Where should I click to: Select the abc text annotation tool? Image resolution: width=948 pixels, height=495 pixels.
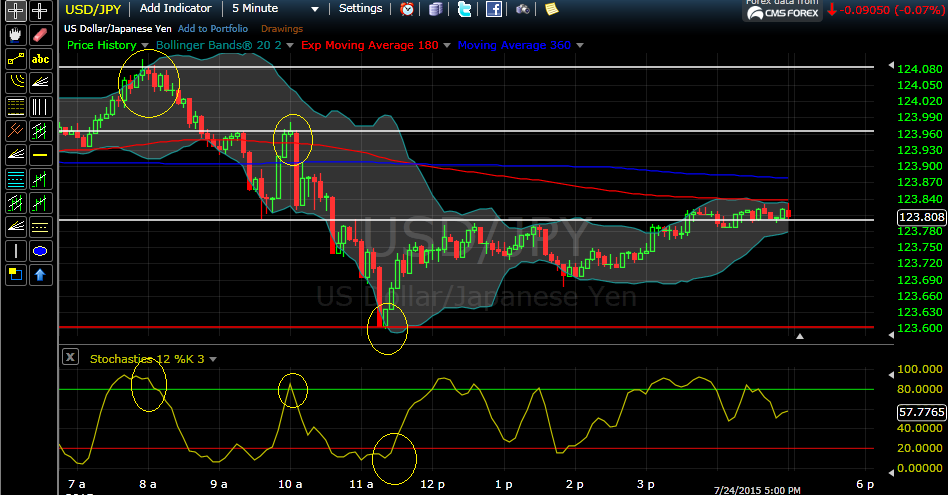click(40, 59)
